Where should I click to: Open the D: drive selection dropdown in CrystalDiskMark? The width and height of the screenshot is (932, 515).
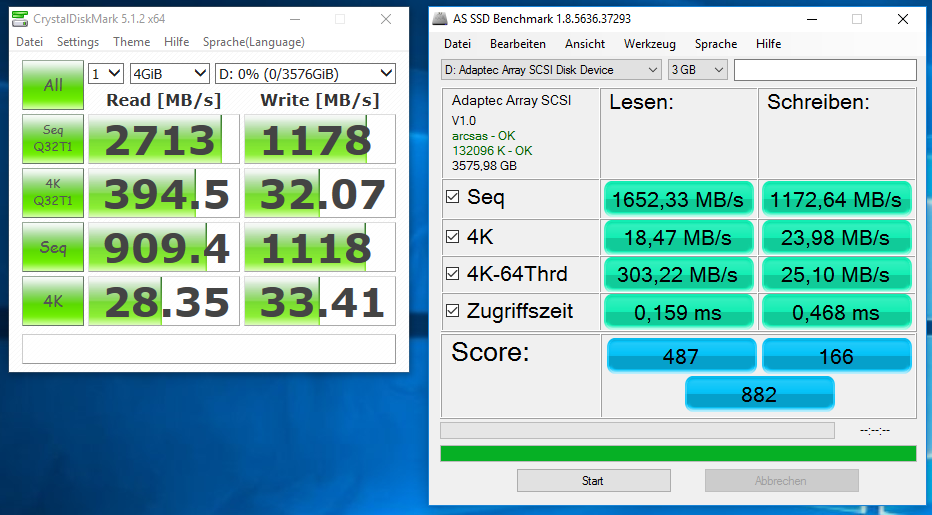pyautogui.click(x=306, y=74)
